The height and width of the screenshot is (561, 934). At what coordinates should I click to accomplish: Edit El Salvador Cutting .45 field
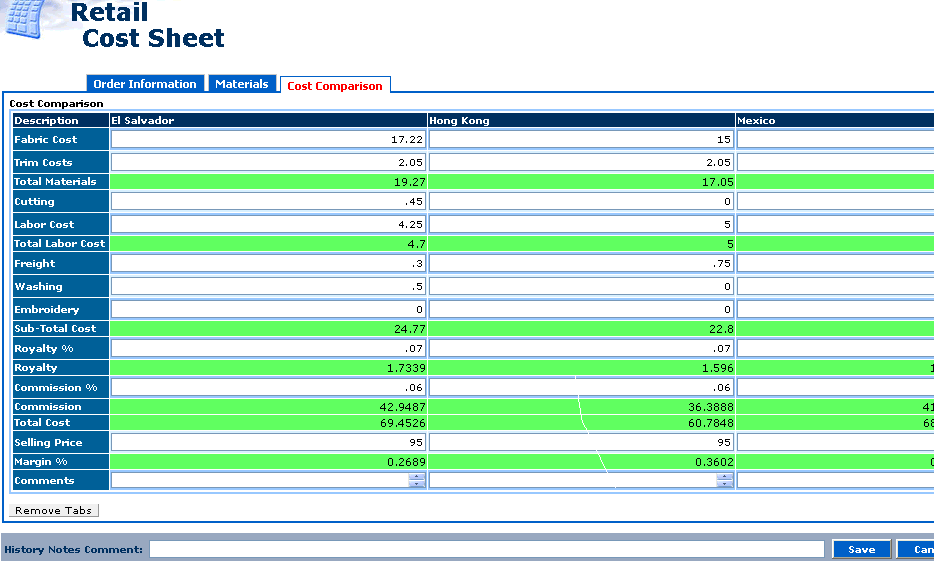268,201
